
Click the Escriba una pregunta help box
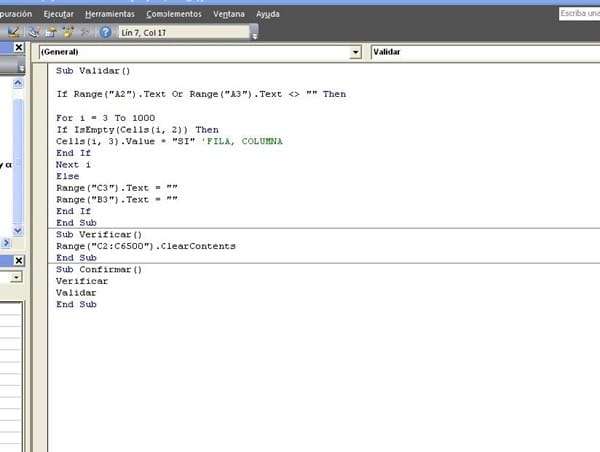(579, 14)
